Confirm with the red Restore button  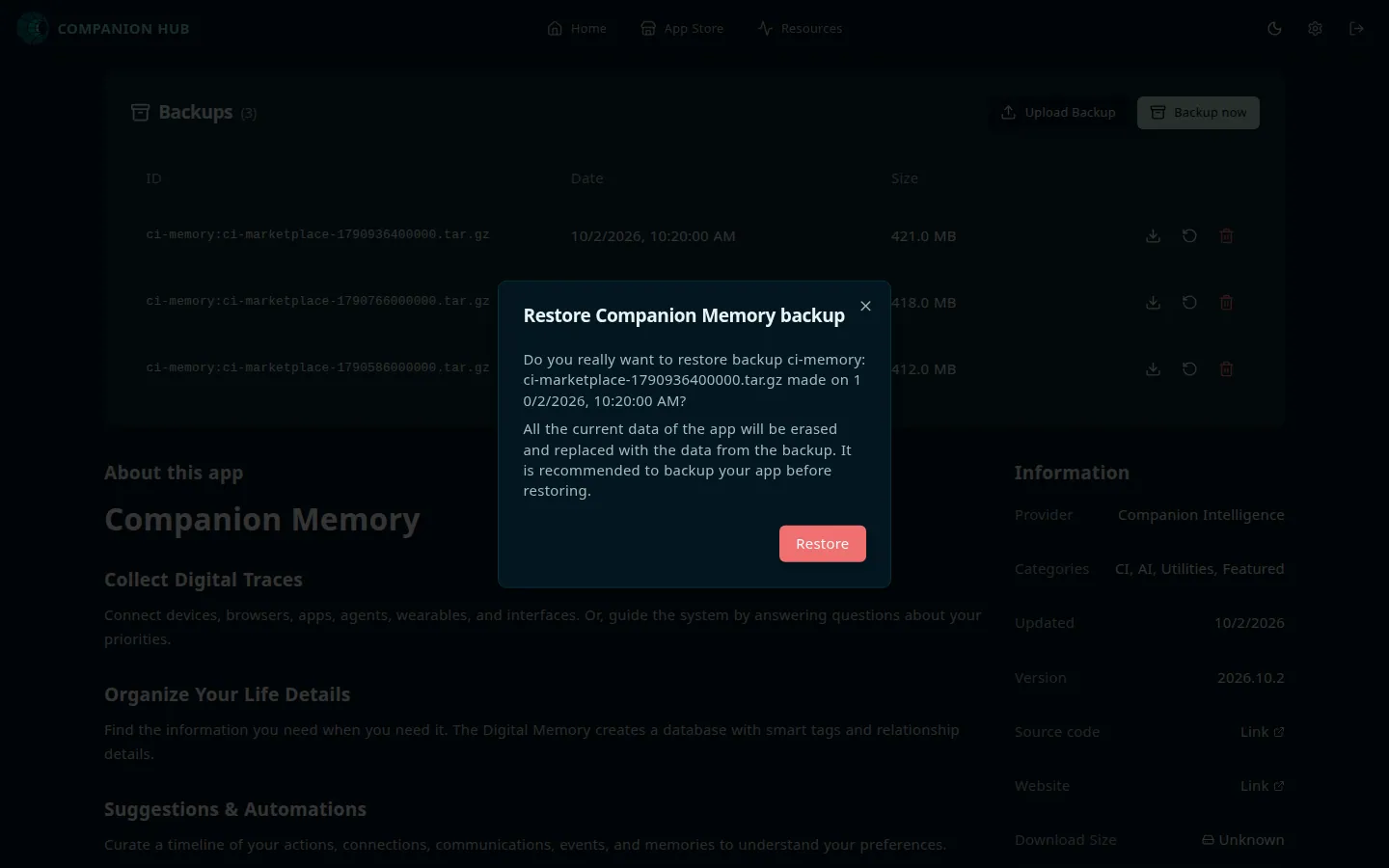click(822, 544)
